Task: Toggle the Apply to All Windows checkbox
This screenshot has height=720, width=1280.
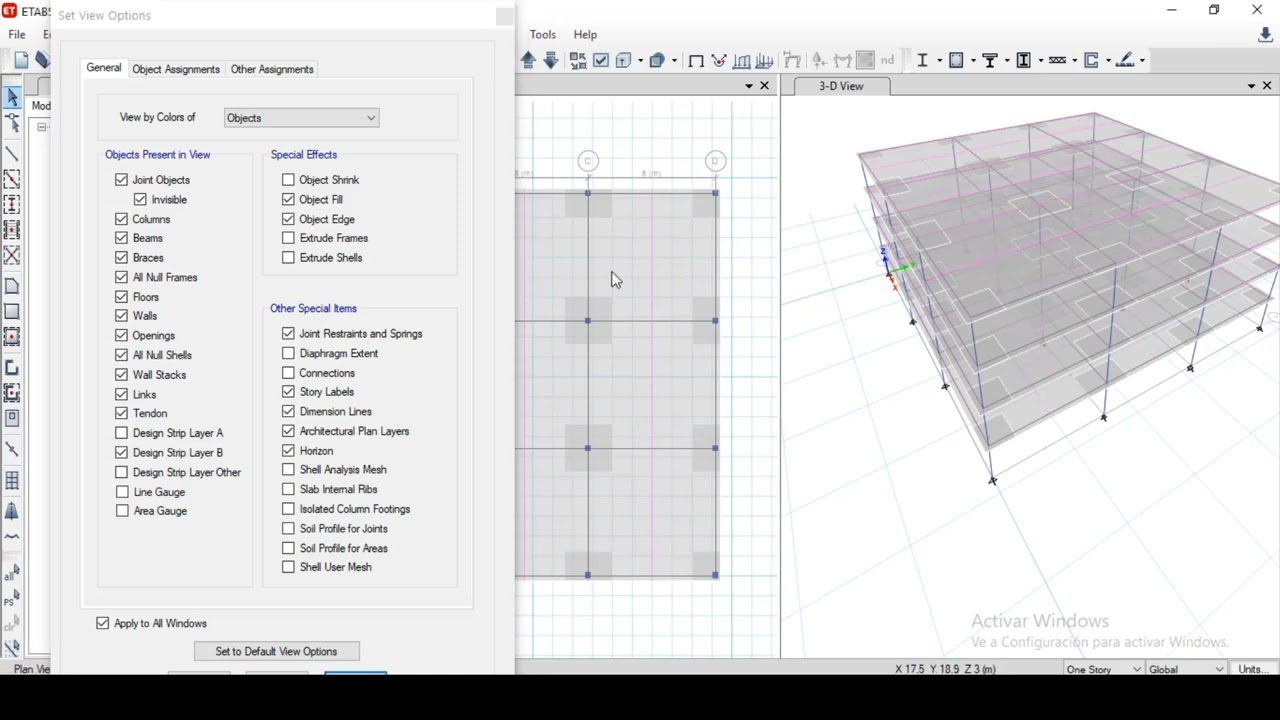Action: (102, 623)
